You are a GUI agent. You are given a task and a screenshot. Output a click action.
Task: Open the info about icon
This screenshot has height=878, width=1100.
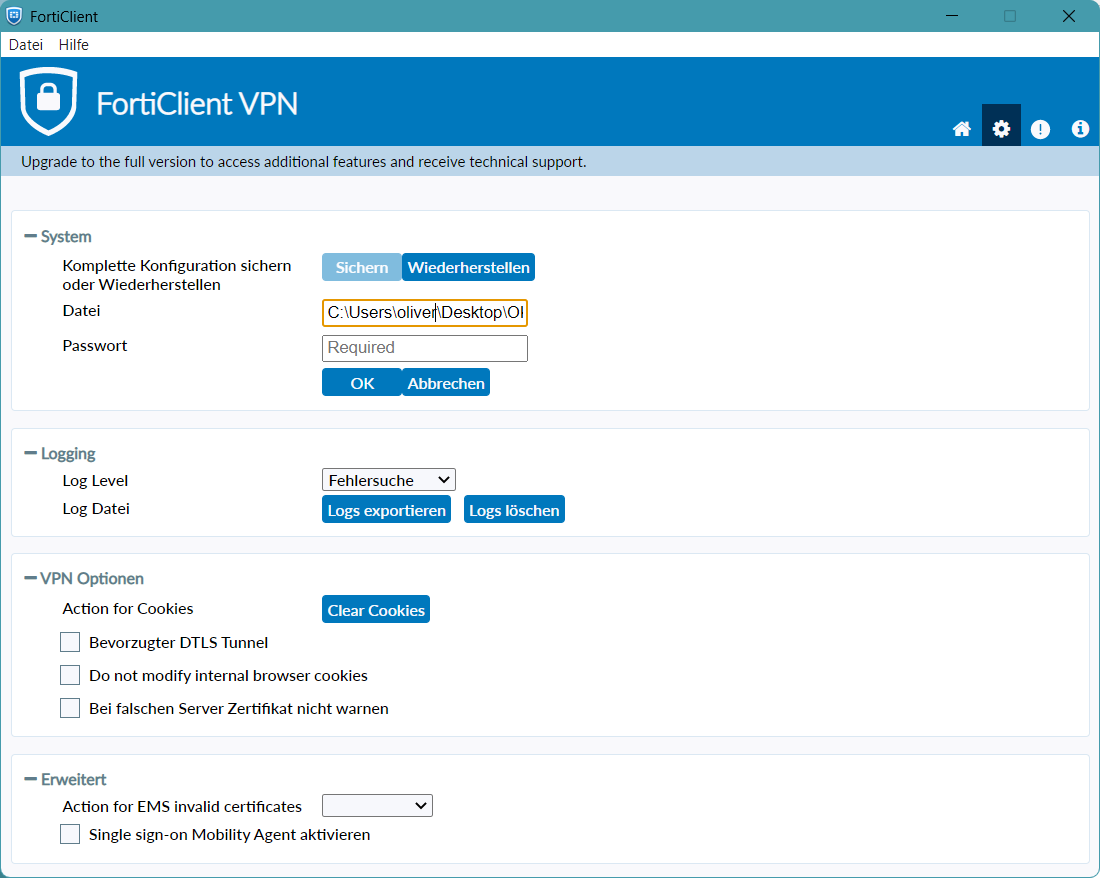click(x=1080, y=129)
